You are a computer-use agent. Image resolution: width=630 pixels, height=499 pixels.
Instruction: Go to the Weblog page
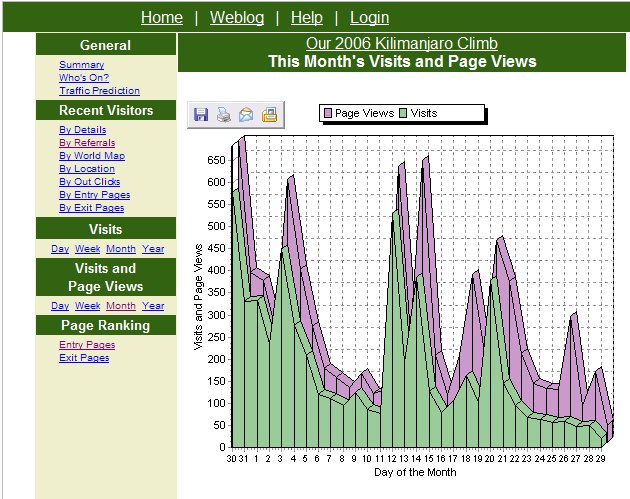click(x=236, y=17)
